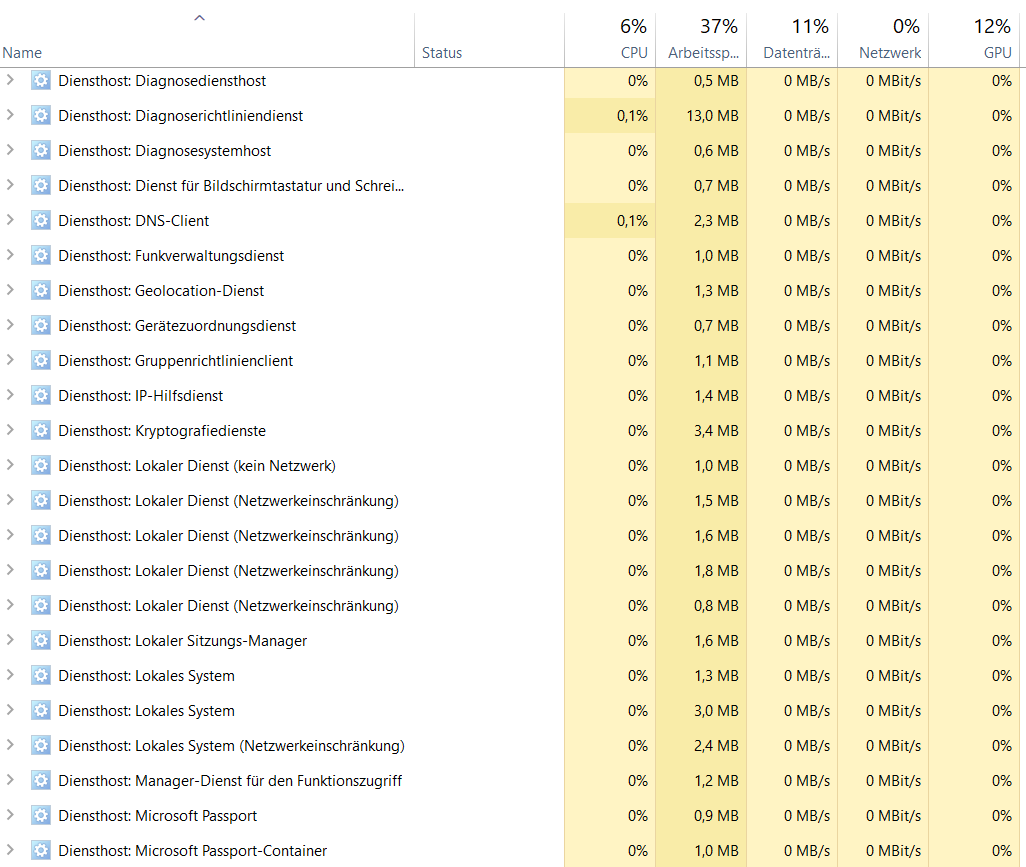Viewport: 1026px width, 867px height.
Task: Select the icon next to Diensthost: Microsoft Passport
Action: coord(41,815)
